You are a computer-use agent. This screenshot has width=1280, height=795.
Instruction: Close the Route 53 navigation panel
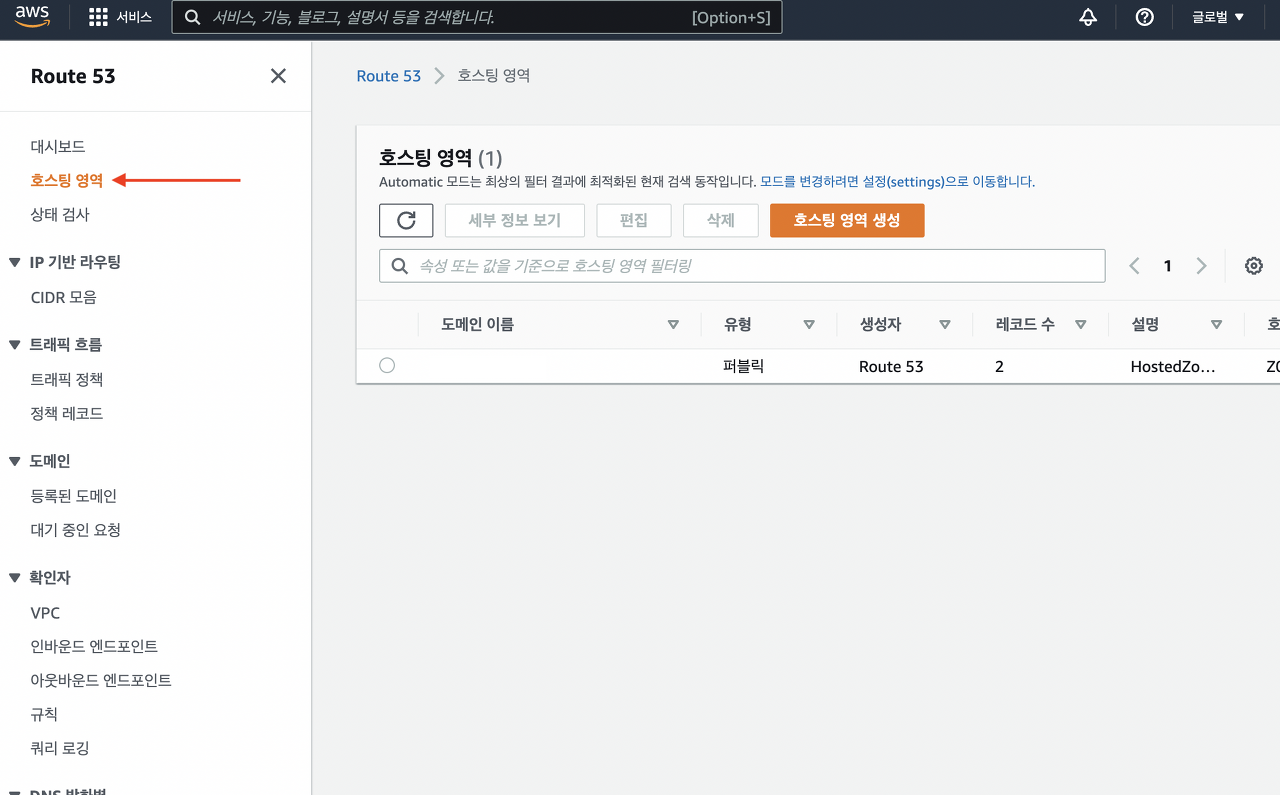[x=278, y=76]
